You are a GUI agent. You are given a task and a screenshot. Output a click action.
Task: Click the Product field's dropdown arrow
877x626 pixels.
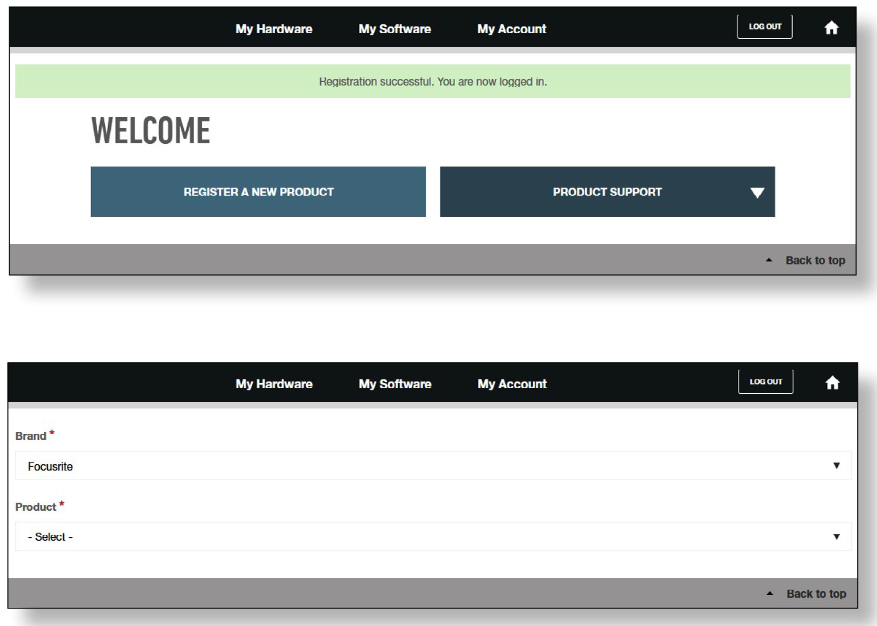tap(836, 537)
